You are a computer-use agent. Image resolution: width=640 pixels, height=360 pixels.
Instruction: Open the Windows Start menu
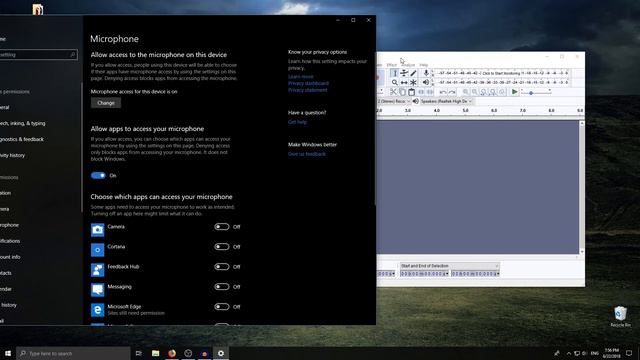click(8, 353)
